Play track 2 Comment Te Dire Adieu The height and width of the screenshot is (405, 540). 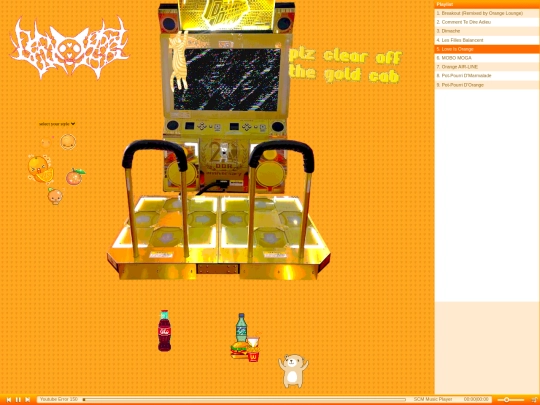pyautogui.click(x=487, y=22)
